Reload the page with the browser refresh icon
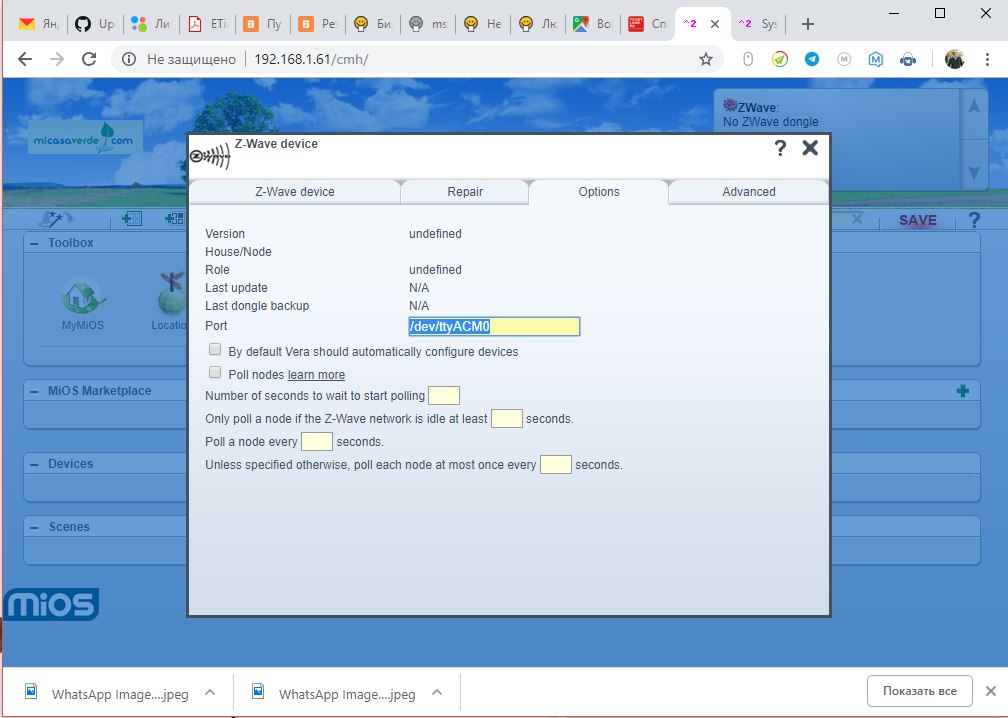This screenshot has height=718, width=1008. [88, 59]
